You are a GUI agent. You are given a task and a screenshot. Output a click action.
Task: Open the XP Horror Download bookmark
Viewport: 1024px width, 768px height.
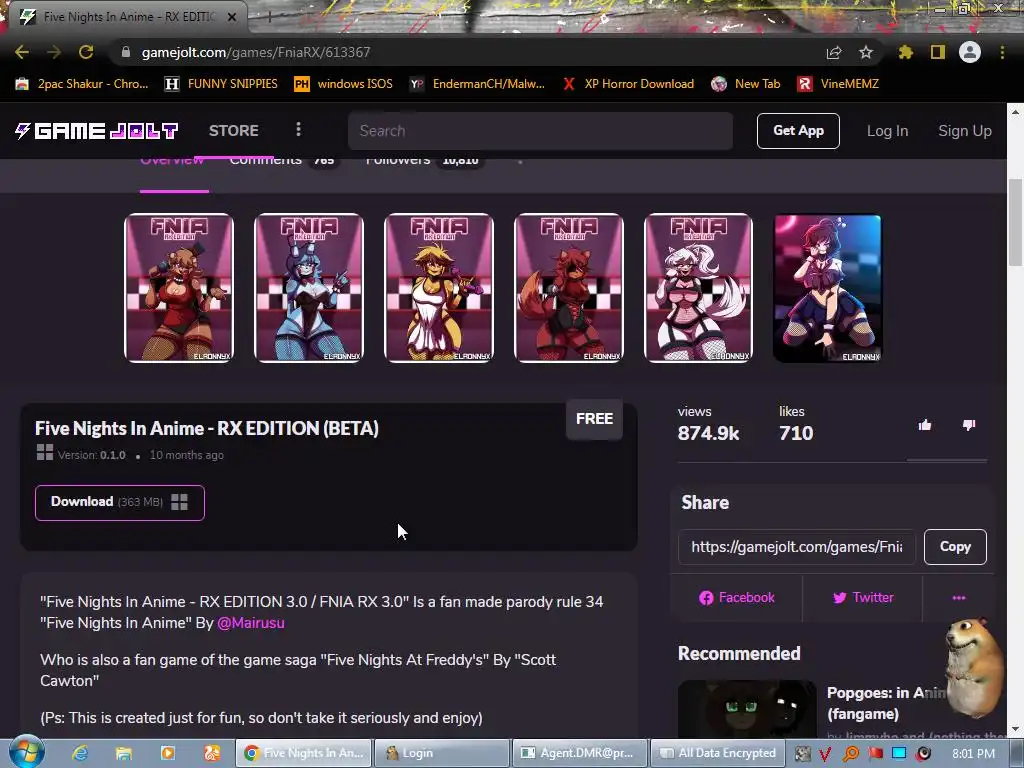tap(628, 84)
